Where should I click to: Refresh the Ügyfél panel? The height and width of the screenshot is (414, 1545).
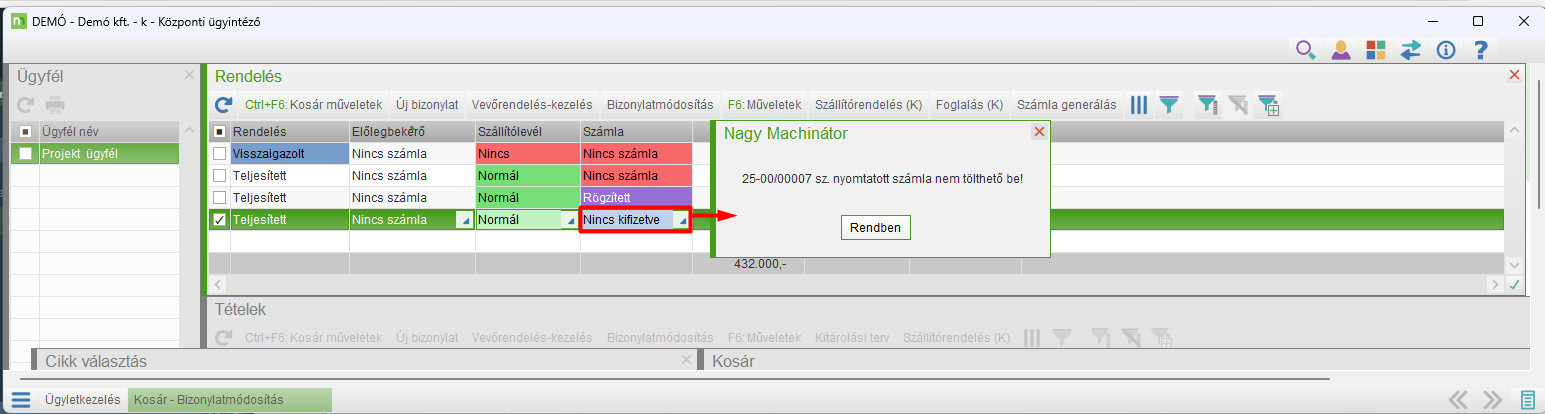[x=26, y=103]
